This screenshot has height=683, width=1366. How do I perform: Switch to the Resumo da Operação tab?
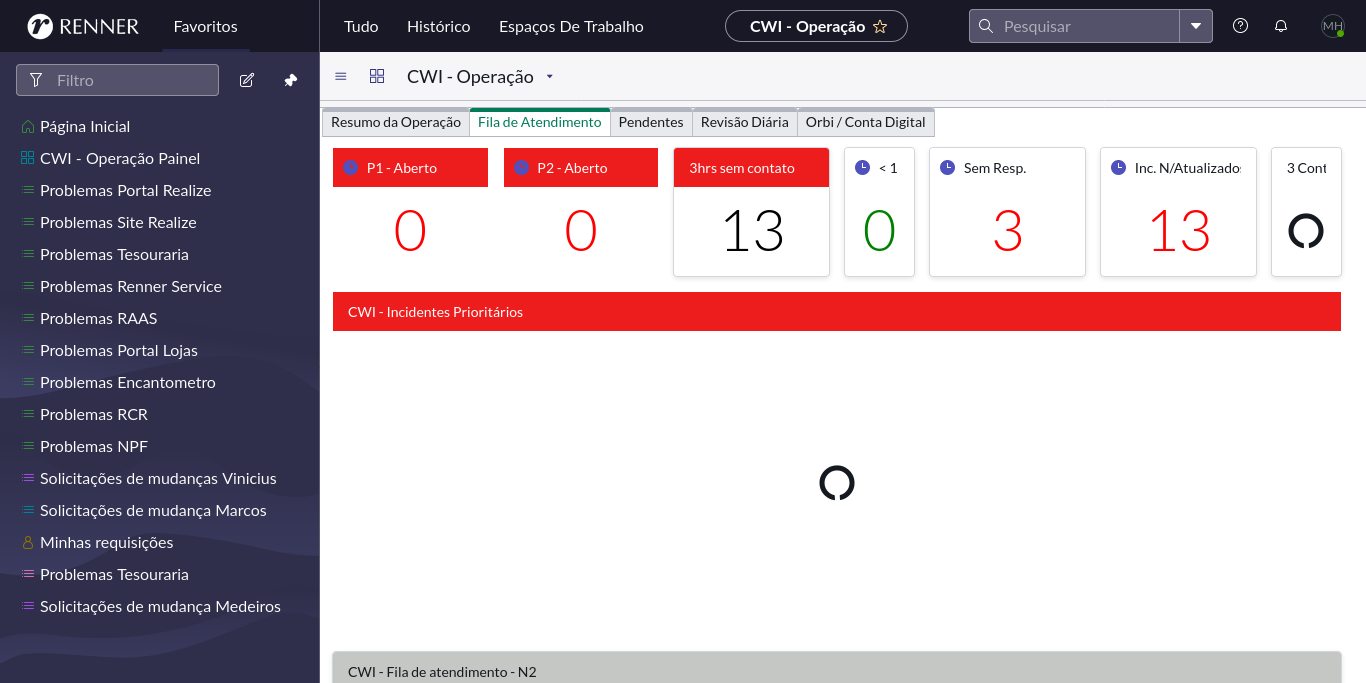pos(395,122)
